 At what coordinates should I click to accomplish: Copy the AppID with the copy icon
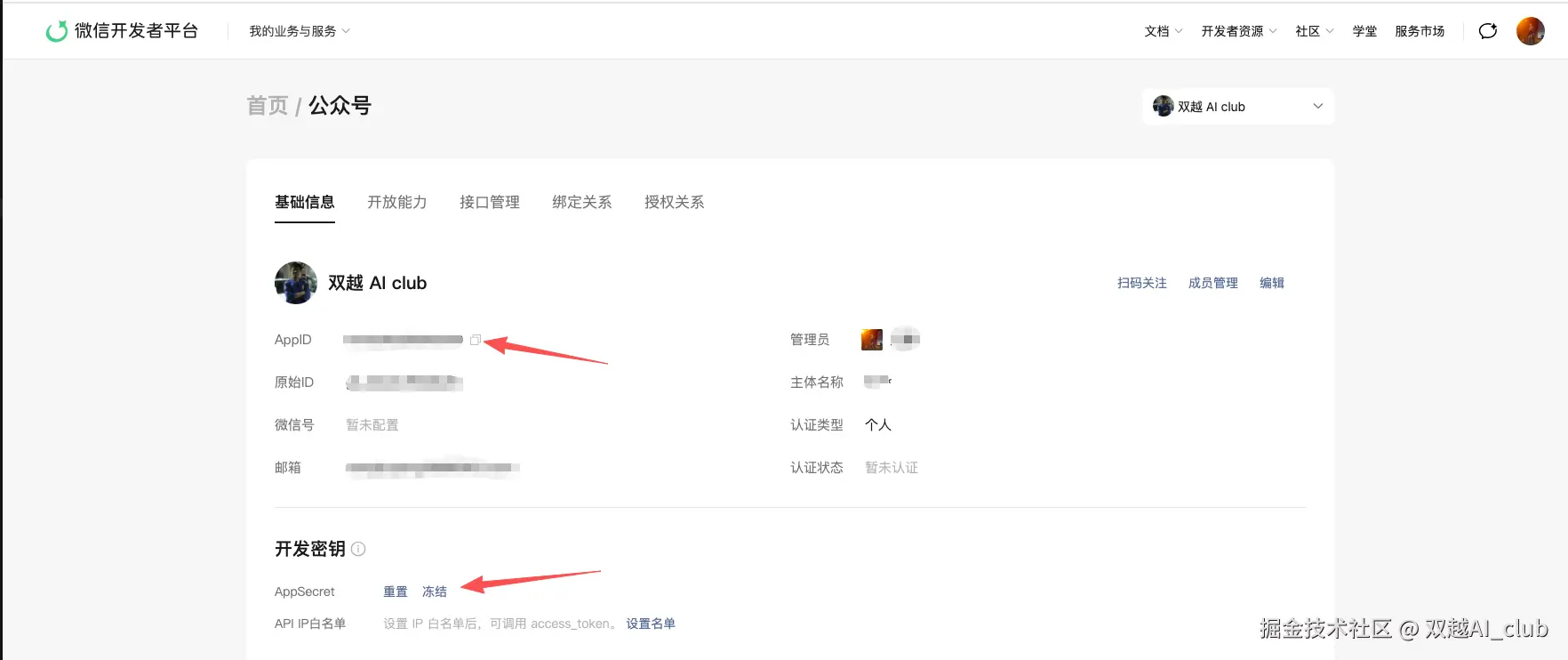click(476, 340)
